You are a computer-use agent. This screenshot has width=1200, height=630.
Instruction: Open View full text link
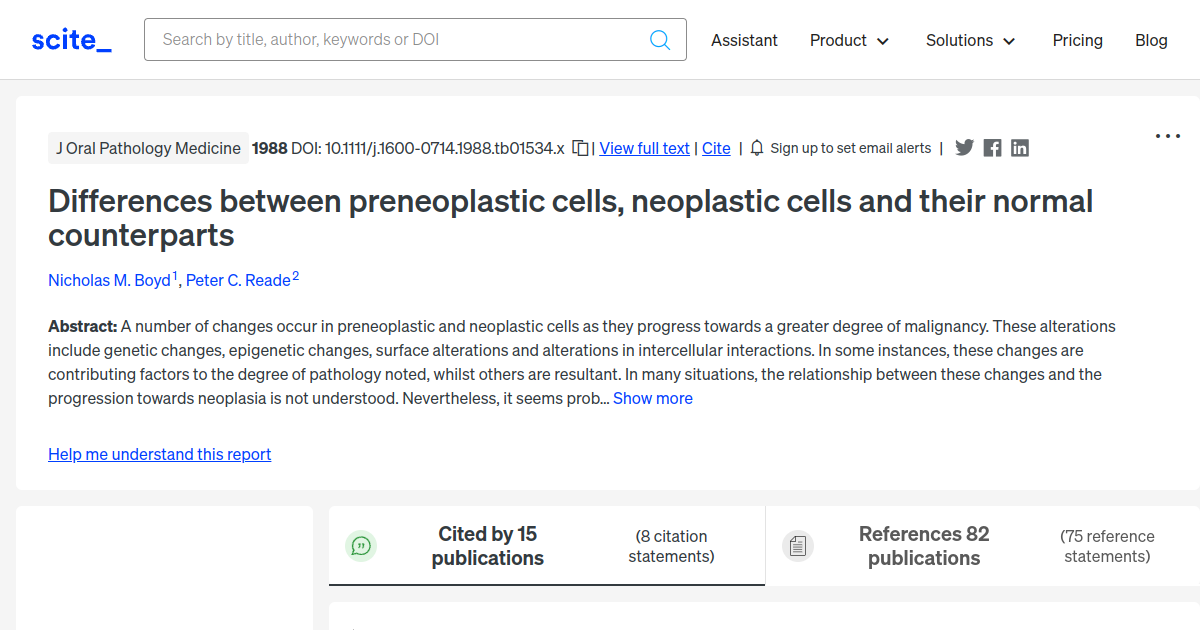644,148
